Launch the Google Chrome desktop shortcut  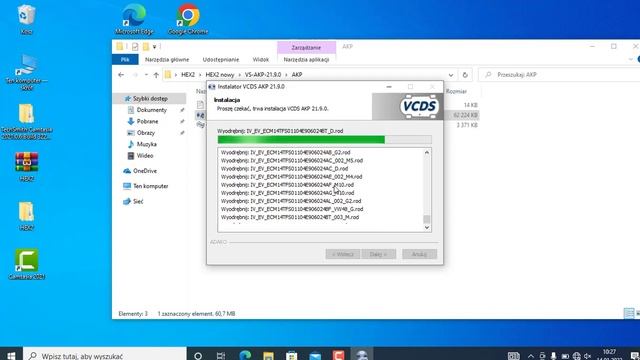[x=188, y=19]
